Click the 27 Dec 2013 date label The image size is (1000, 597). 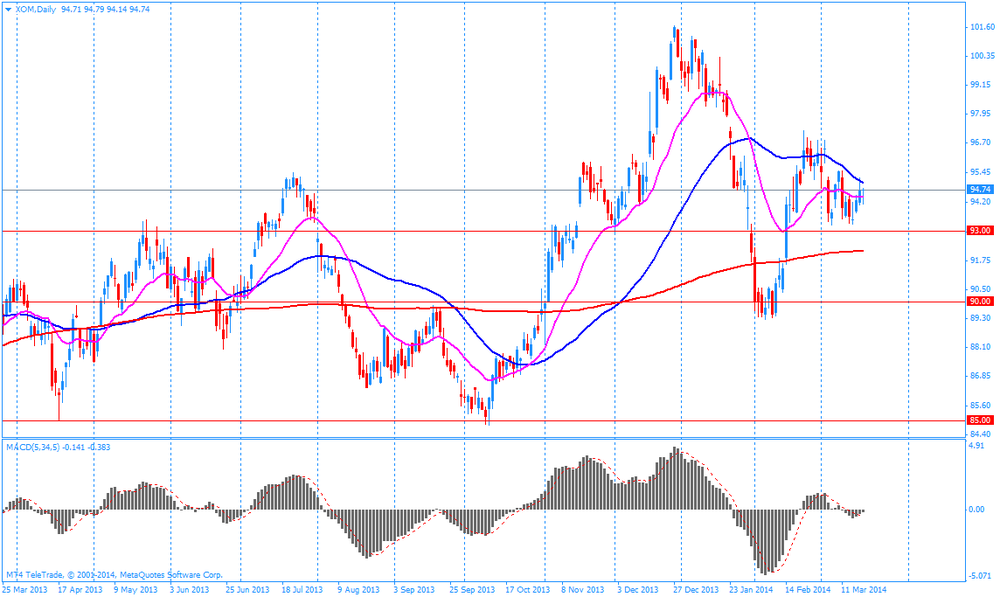[696, 589]
